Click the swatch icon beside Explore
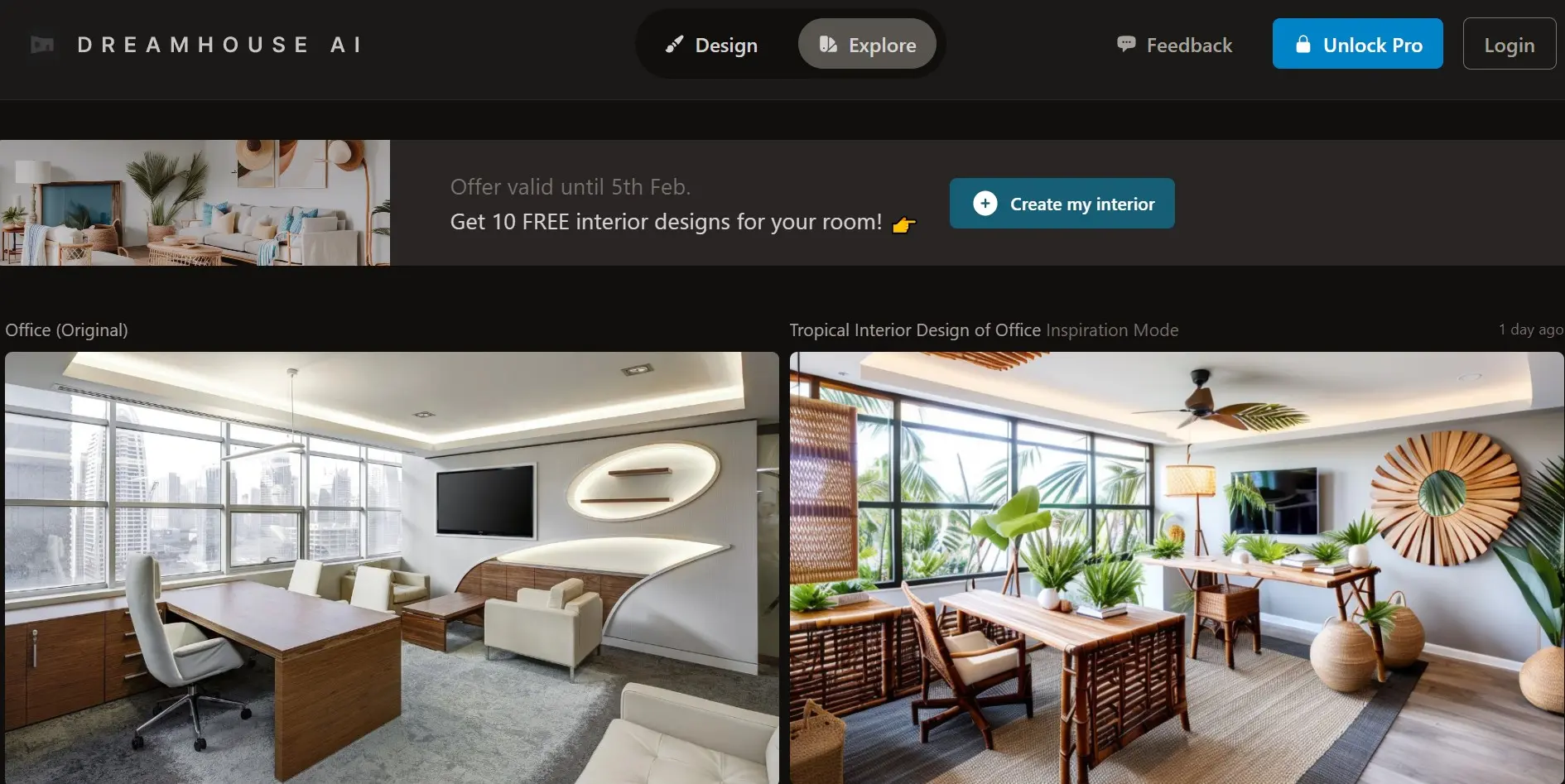The image size is (1565, 784). click(828, 45)
